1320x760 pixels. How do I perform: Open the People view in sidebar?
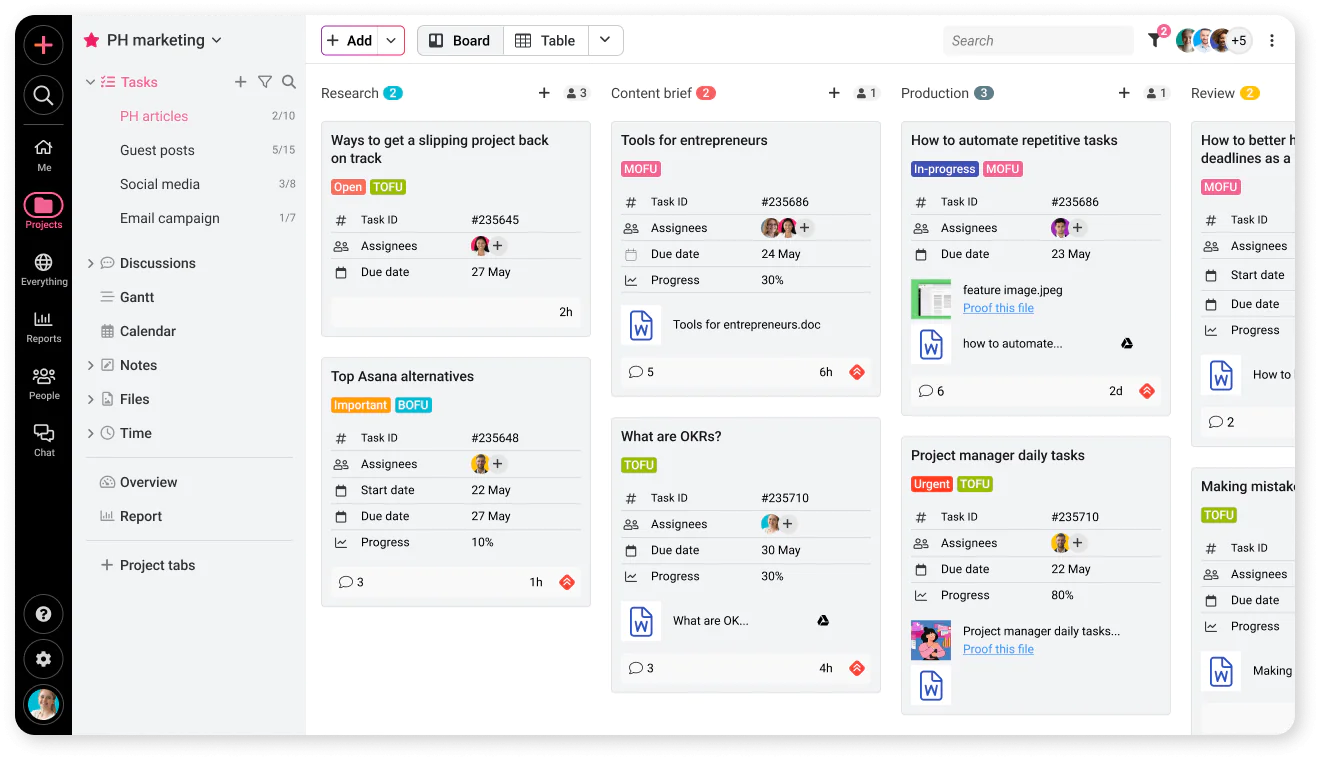tap(43, 383)
